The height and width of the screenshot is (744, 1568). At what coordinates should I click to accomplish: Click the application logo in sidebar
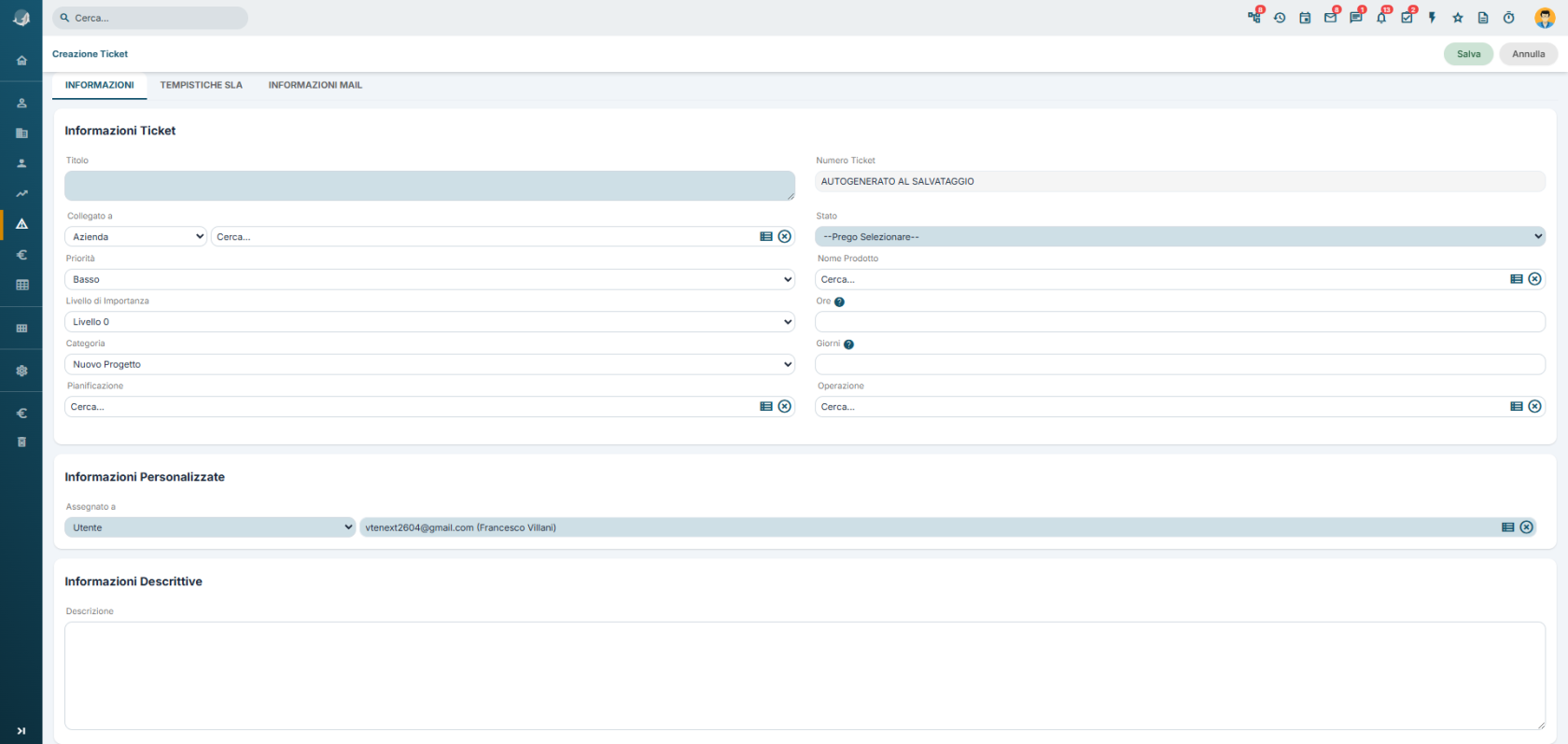click(21, 19)
